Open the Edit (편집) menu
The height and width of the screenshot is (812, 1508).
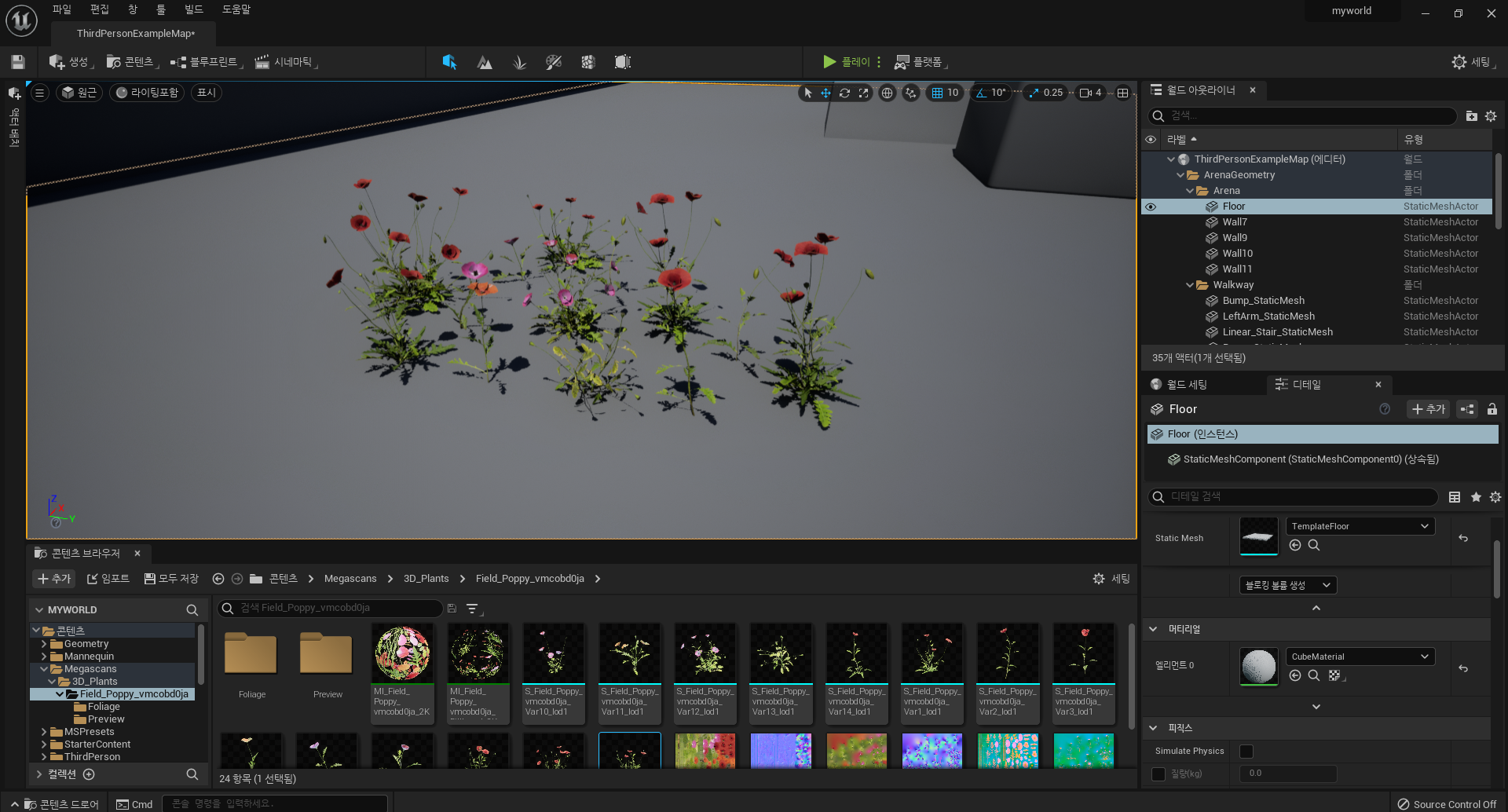(100, 9)
